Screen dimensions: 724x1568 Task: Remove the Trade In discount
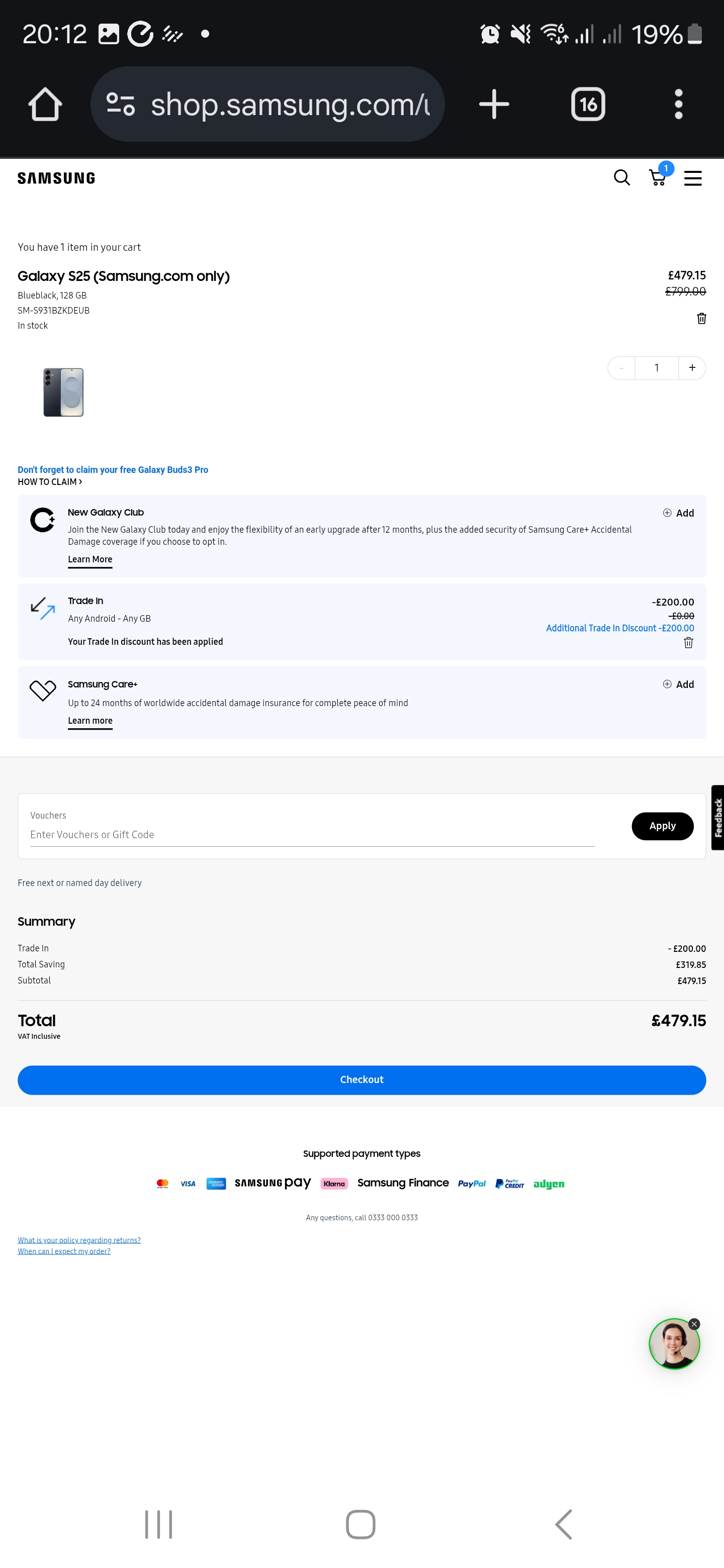click(688, 643)
